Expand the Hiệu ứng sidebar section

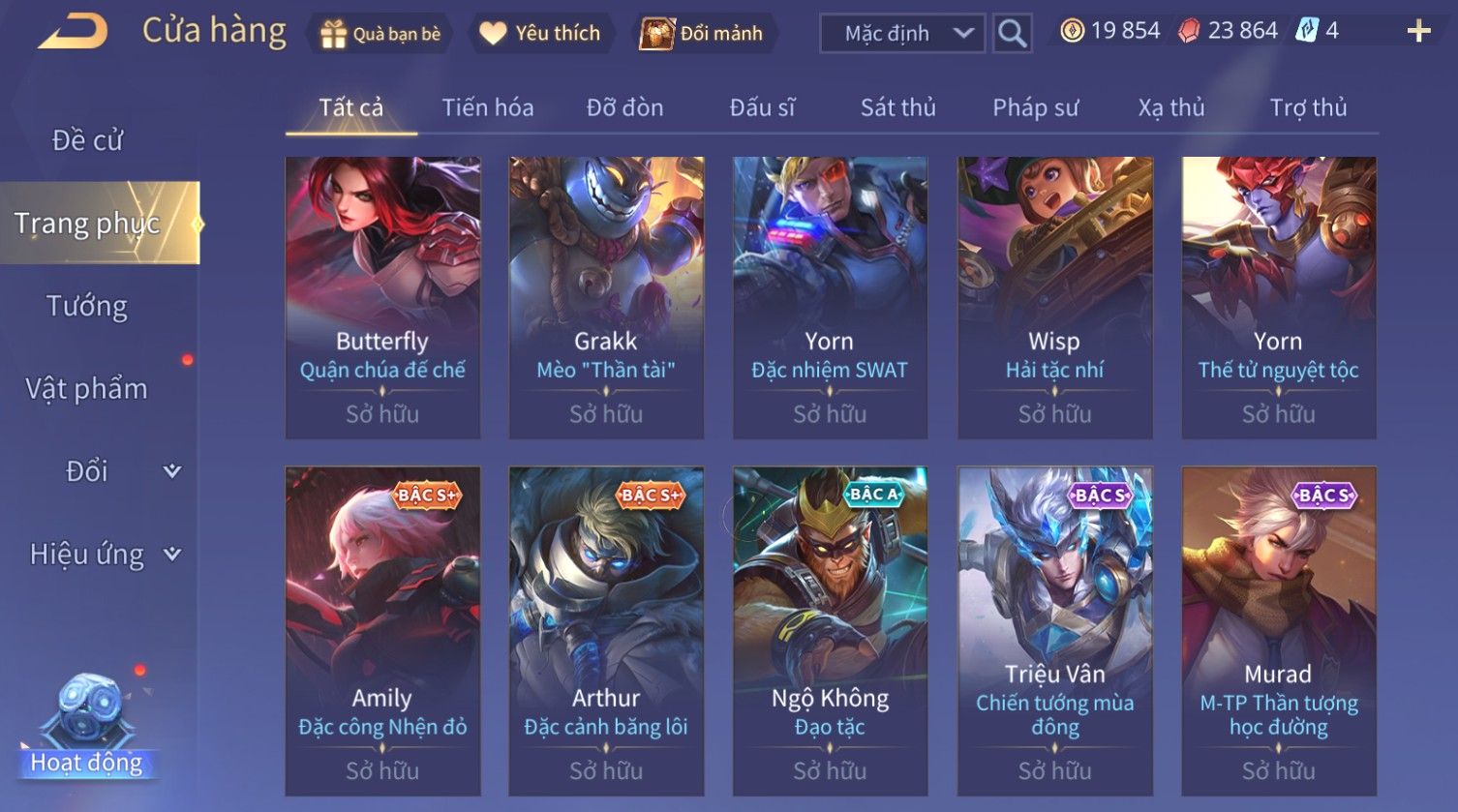pyautogui.click(x=100, y=555)
